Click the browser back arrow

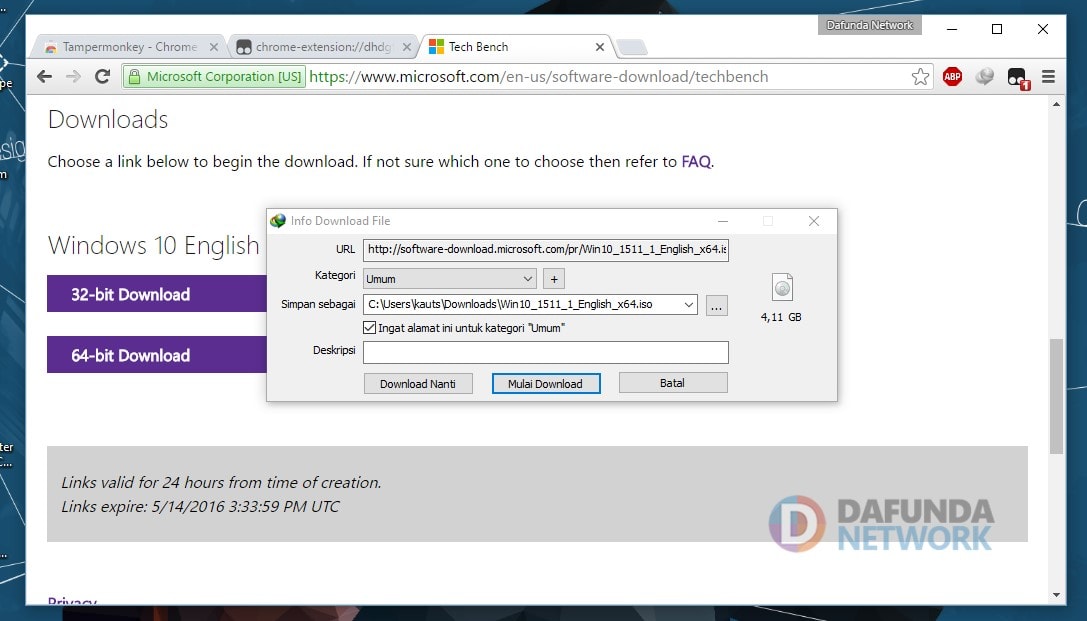44,77
